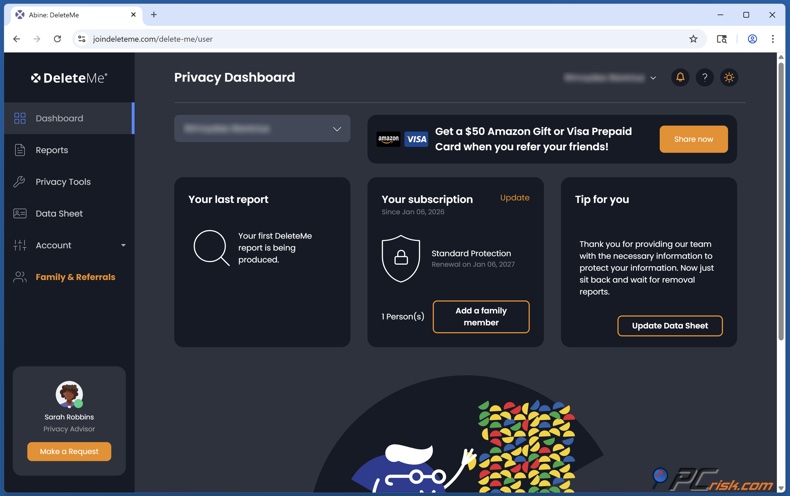Click the DeleteMe logo
Viewport: 790px width, 496px height.
[69, 77]
